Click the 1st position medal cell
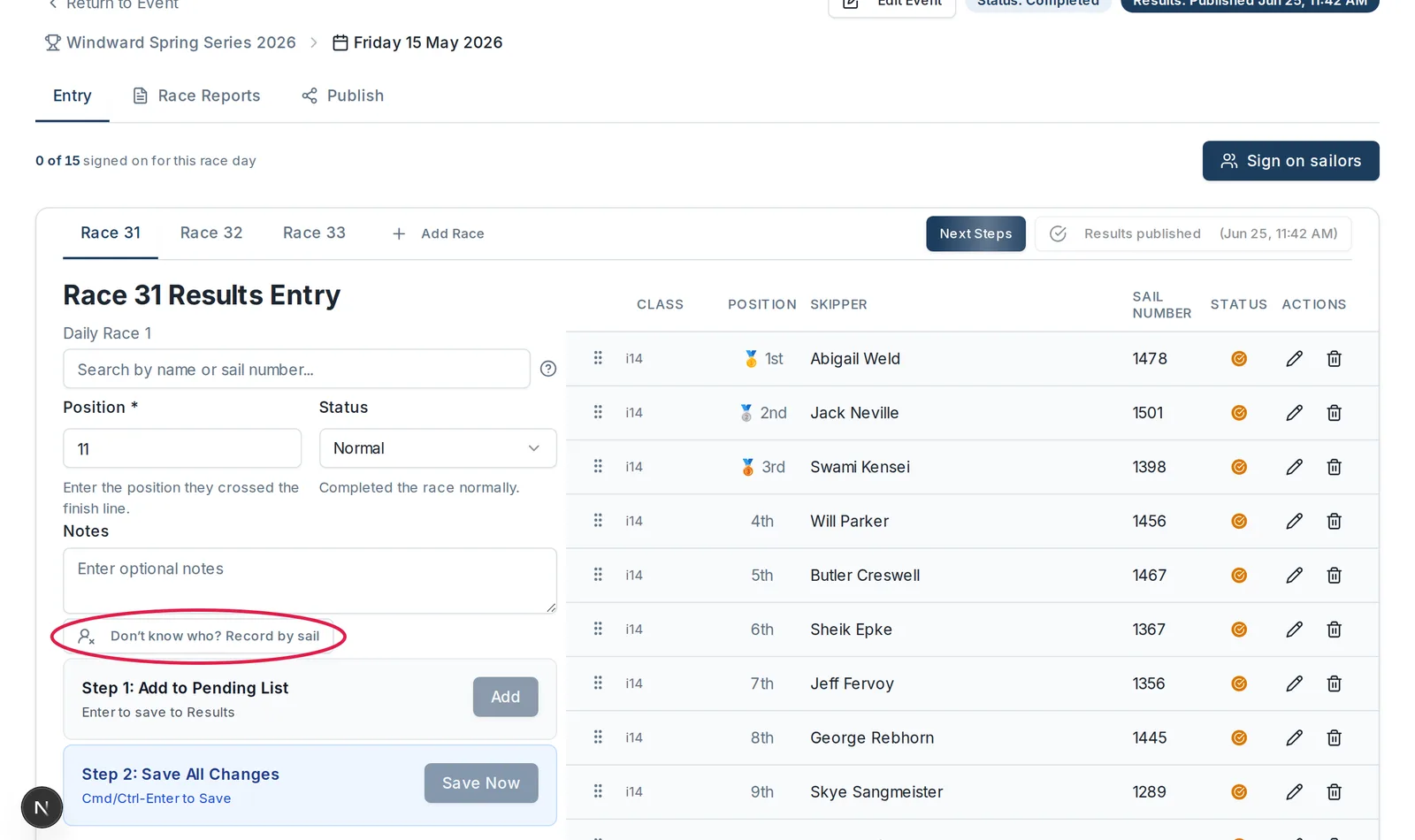The height and width of the screenshot is (840, 1415). 763,359
